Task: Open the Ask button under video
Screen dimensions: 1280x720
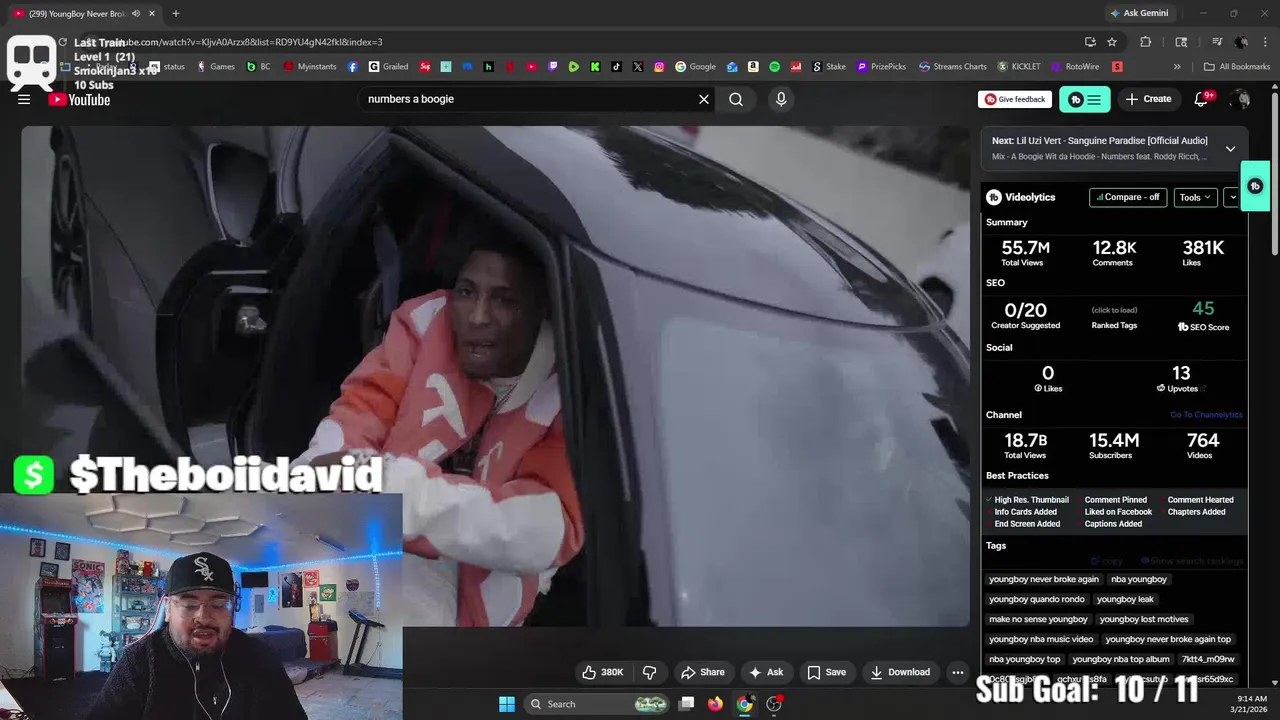Action: click(766, 672)
